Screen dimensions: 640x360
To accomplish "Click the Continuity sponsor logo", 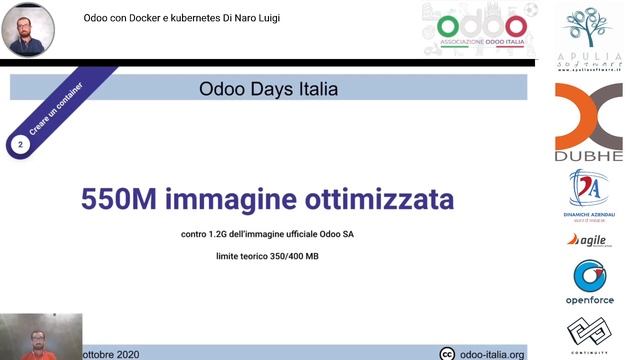I will (x=589, y=335).
